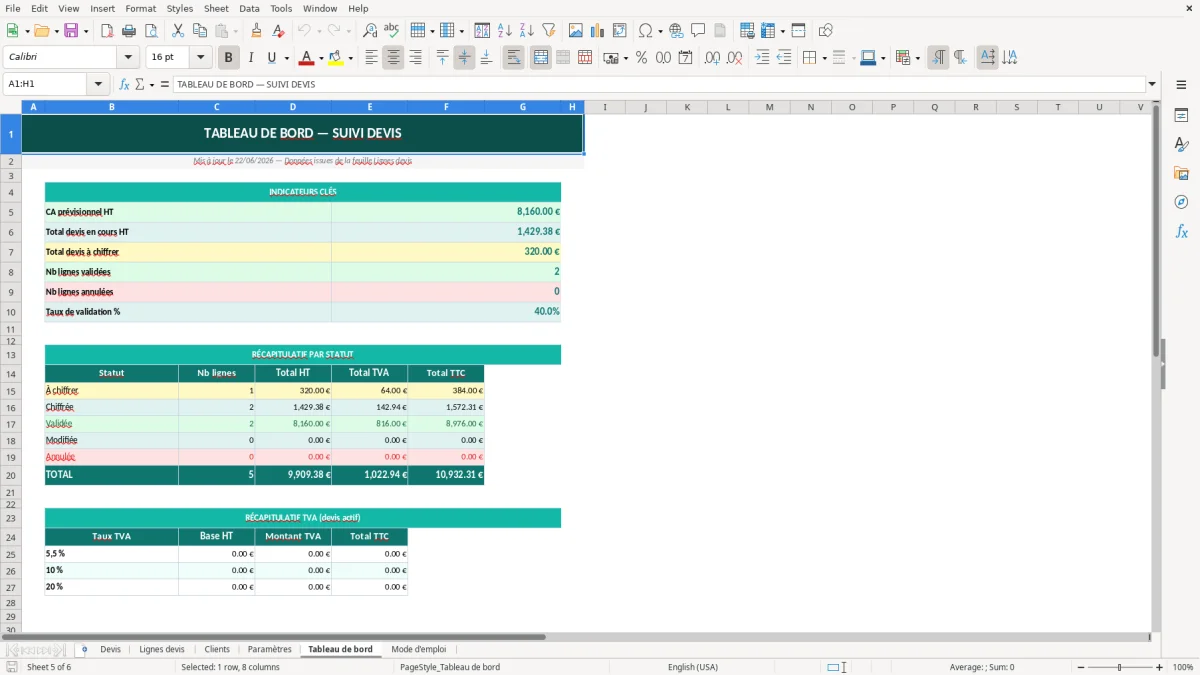Open sidebar Gallery icon
Viewport: 1200px width, 675px height.
[1181, 173]
